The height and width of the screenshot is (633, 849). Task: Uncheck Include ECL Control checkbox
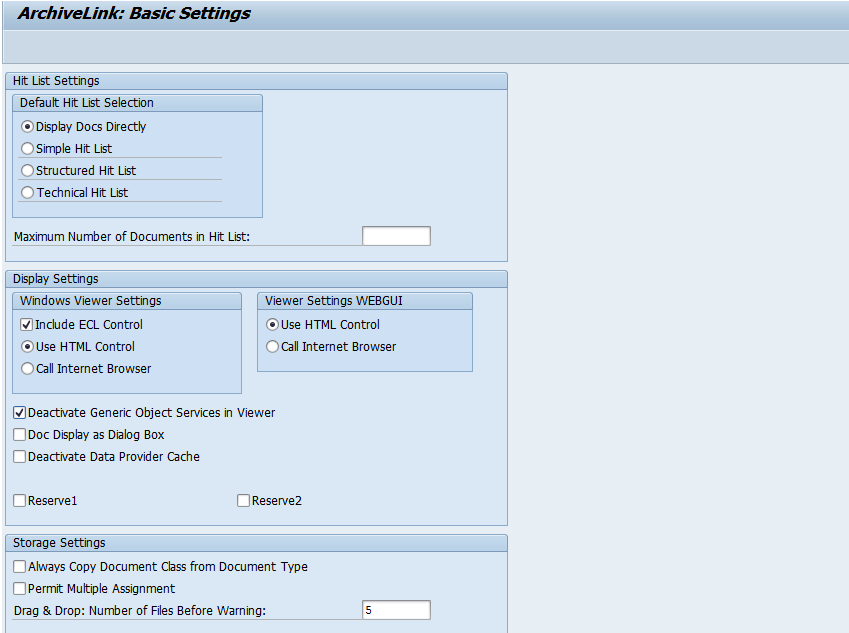pos(26,325)
